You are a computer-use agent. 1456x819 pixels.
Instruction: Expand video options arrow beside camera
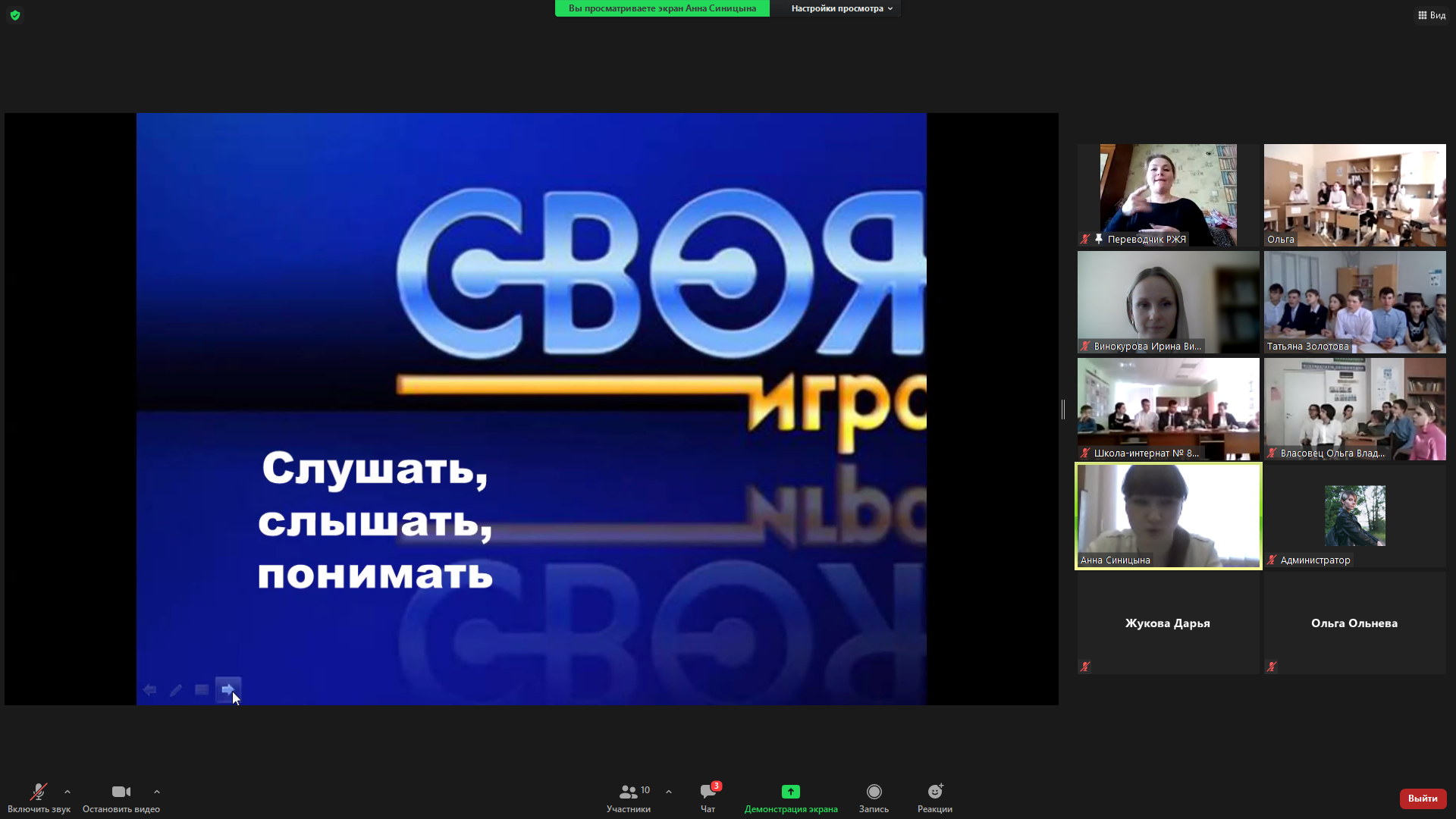pos(157,792)
